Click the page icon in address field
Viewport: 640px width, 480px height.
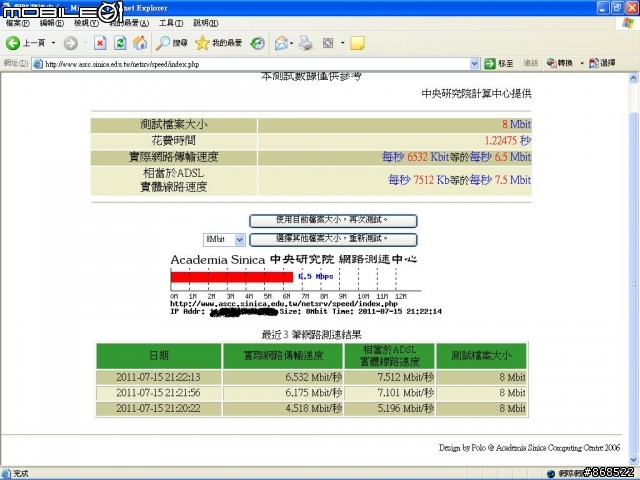pyautogui.click(x=38, y=64)
